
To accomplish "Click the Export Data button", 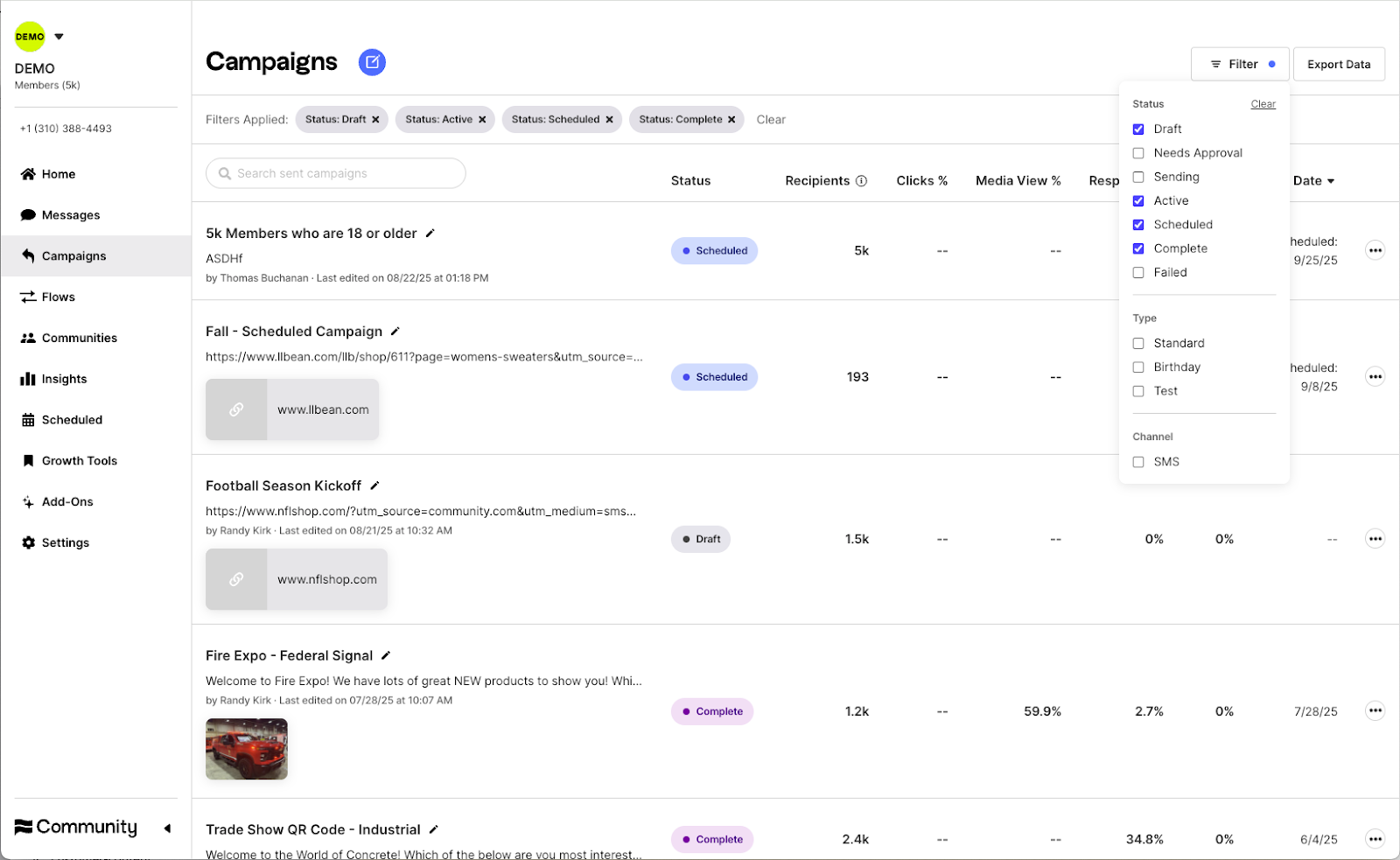I will point(1338,65).
